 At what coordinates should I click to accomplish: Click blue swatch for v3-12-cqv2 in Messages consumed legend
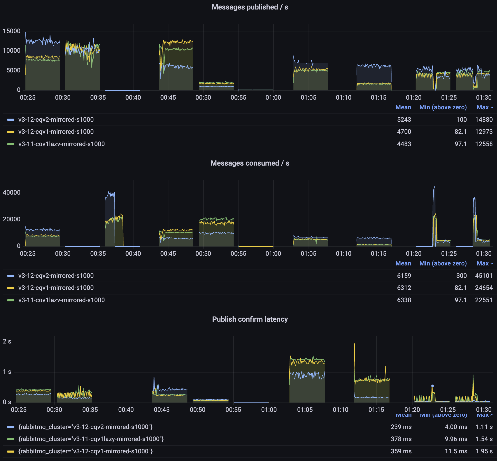[11, 276]
